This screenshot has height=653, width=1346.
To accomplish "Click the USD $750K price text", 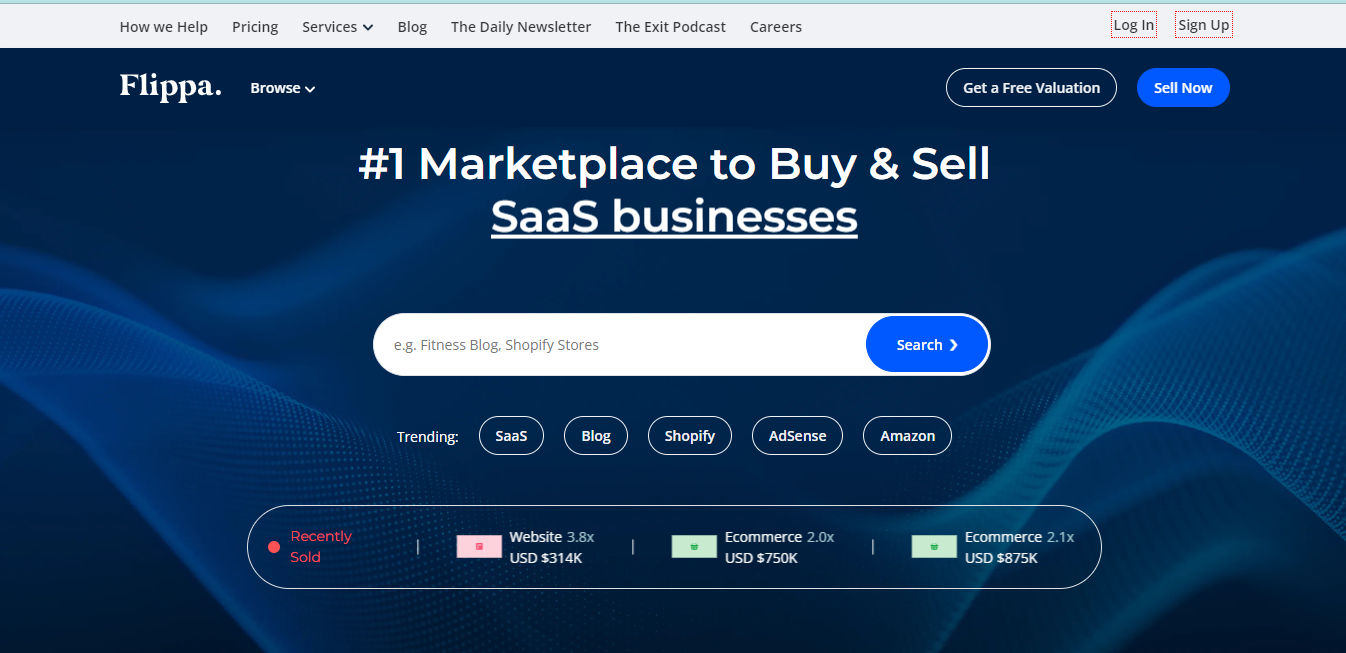I will click(x=761, y=558).
